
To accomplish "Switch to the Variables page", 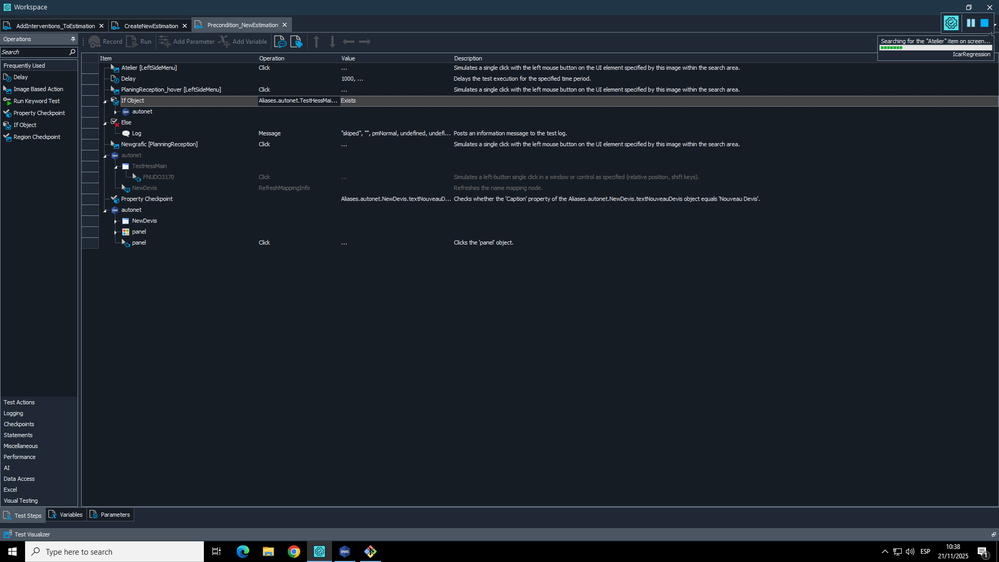I will click(x=66, y=515).
